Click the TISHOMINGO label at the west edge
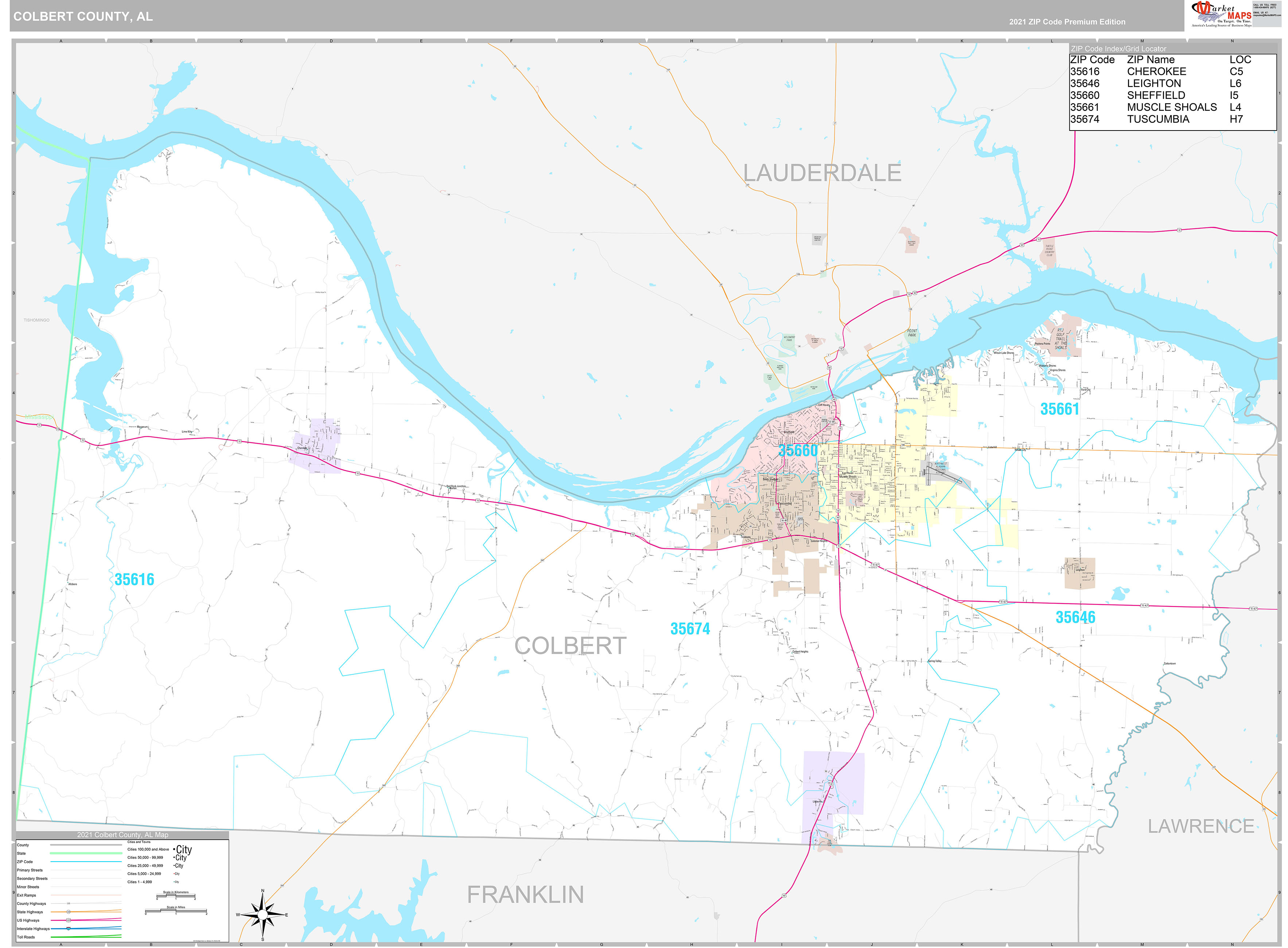Image resolution: width=1288 pixels, height=948 pixels. 37,320
